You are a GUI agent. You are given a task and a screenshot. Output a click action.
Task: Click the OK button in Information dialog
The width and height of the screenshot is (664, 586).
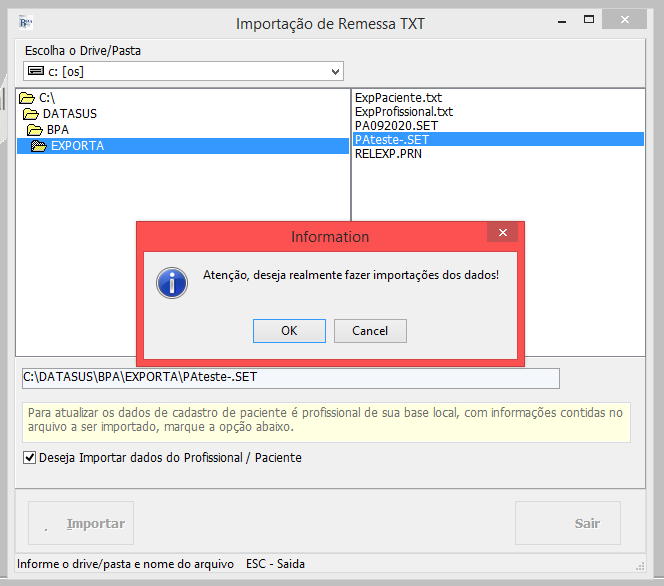(289, 331)
